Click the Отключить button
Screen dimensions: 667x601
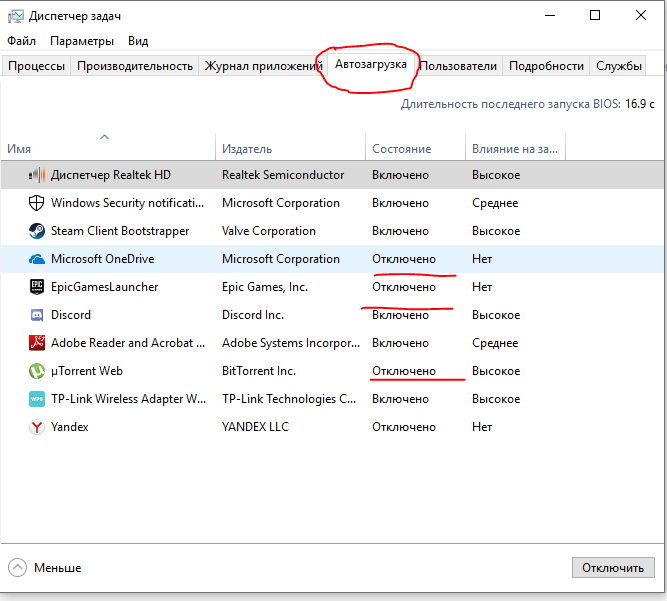(x=613, y=568)
